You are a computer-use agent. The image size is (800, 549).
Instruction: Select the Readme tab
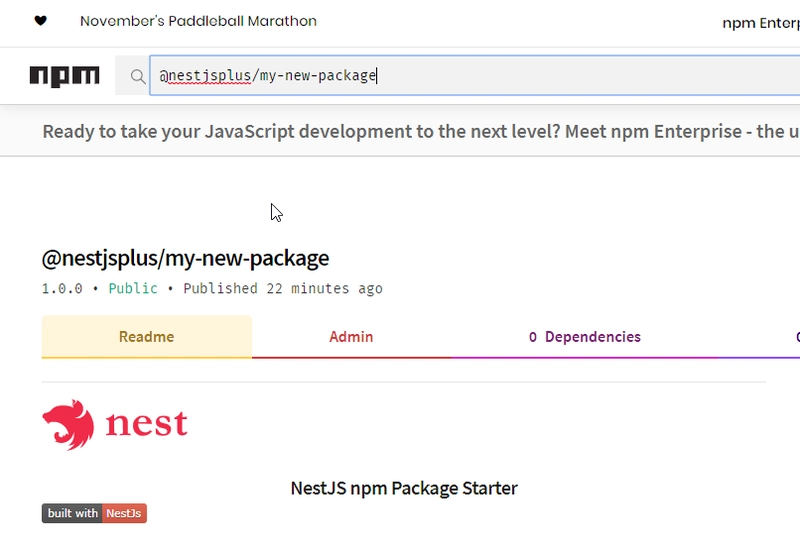pos(146,337)
